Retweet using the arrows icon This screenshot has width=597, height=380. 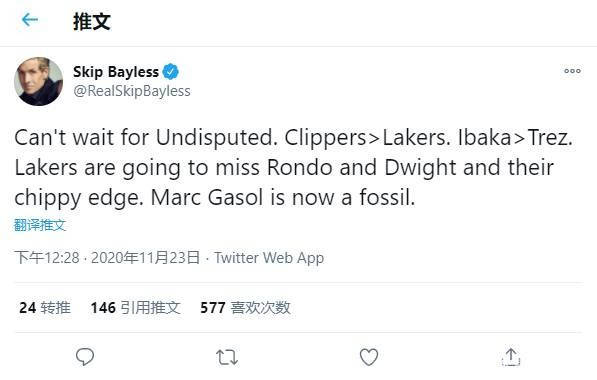pos(227,358)
